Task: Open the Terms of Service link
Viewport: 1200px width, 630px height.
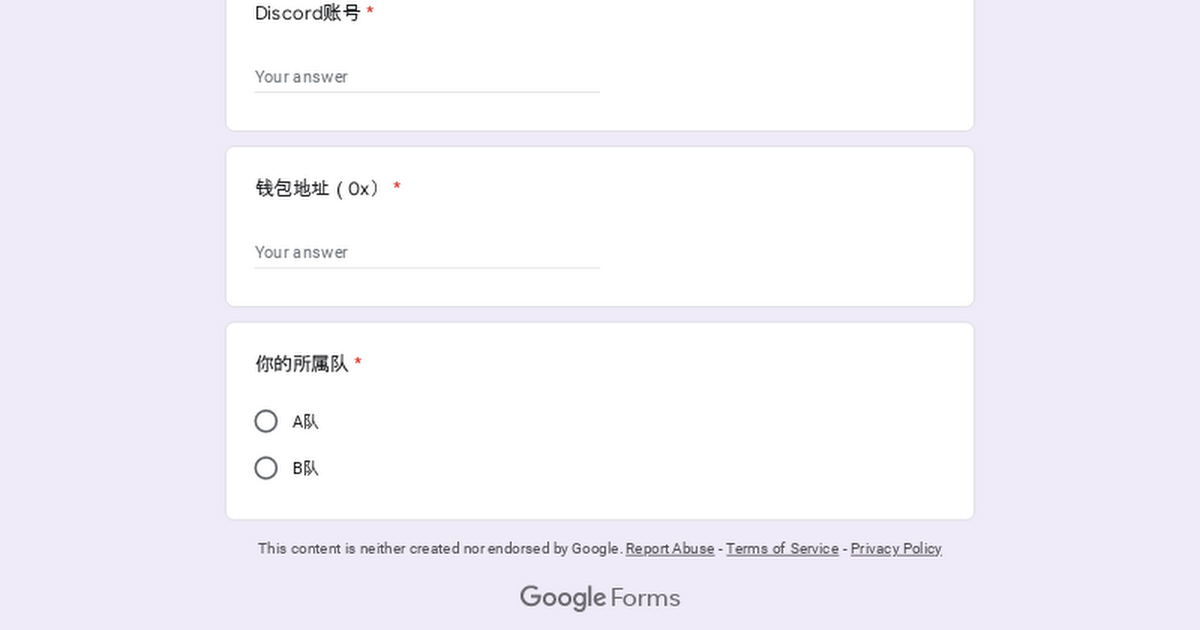Action: coord(782,549)
